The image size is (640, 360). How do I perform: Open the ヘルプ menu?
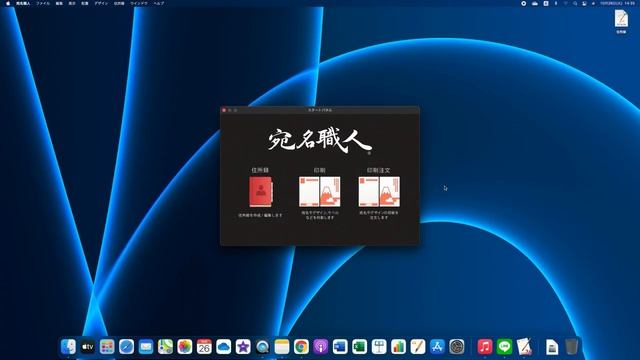point(159,3)
